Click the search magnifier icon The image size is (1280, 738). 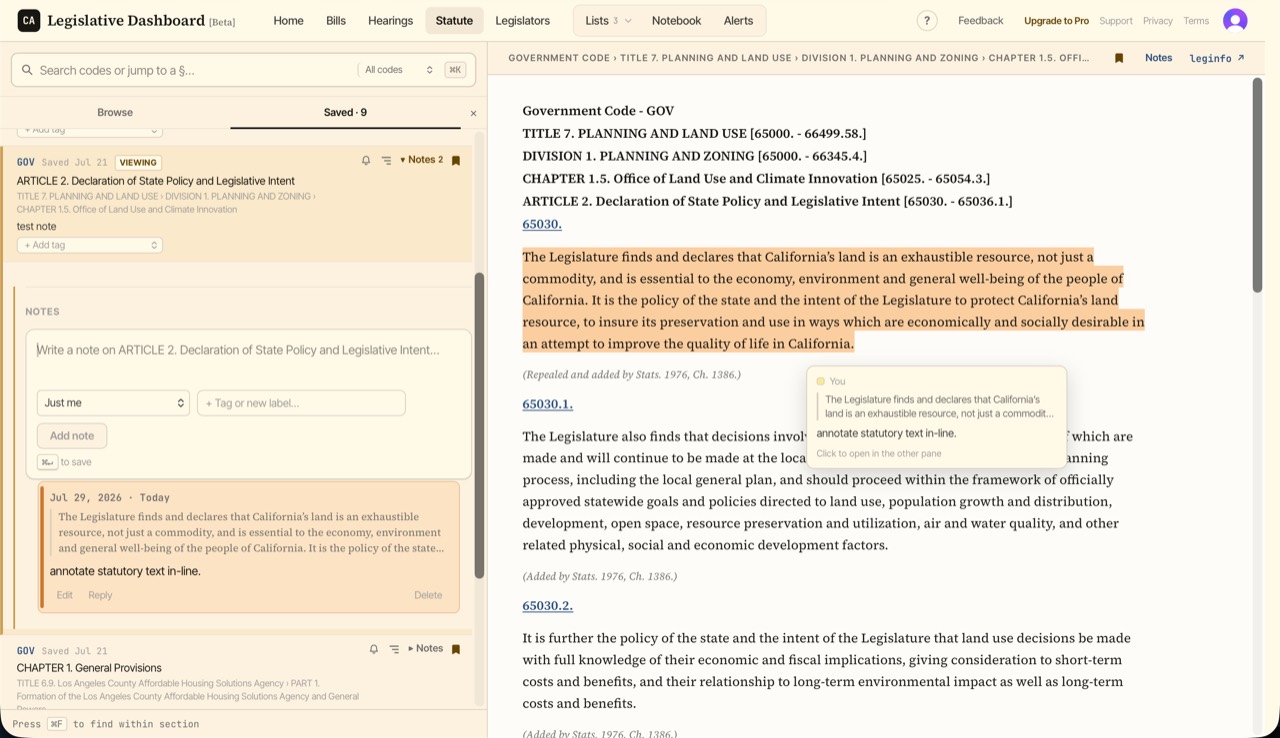(27, 70)
